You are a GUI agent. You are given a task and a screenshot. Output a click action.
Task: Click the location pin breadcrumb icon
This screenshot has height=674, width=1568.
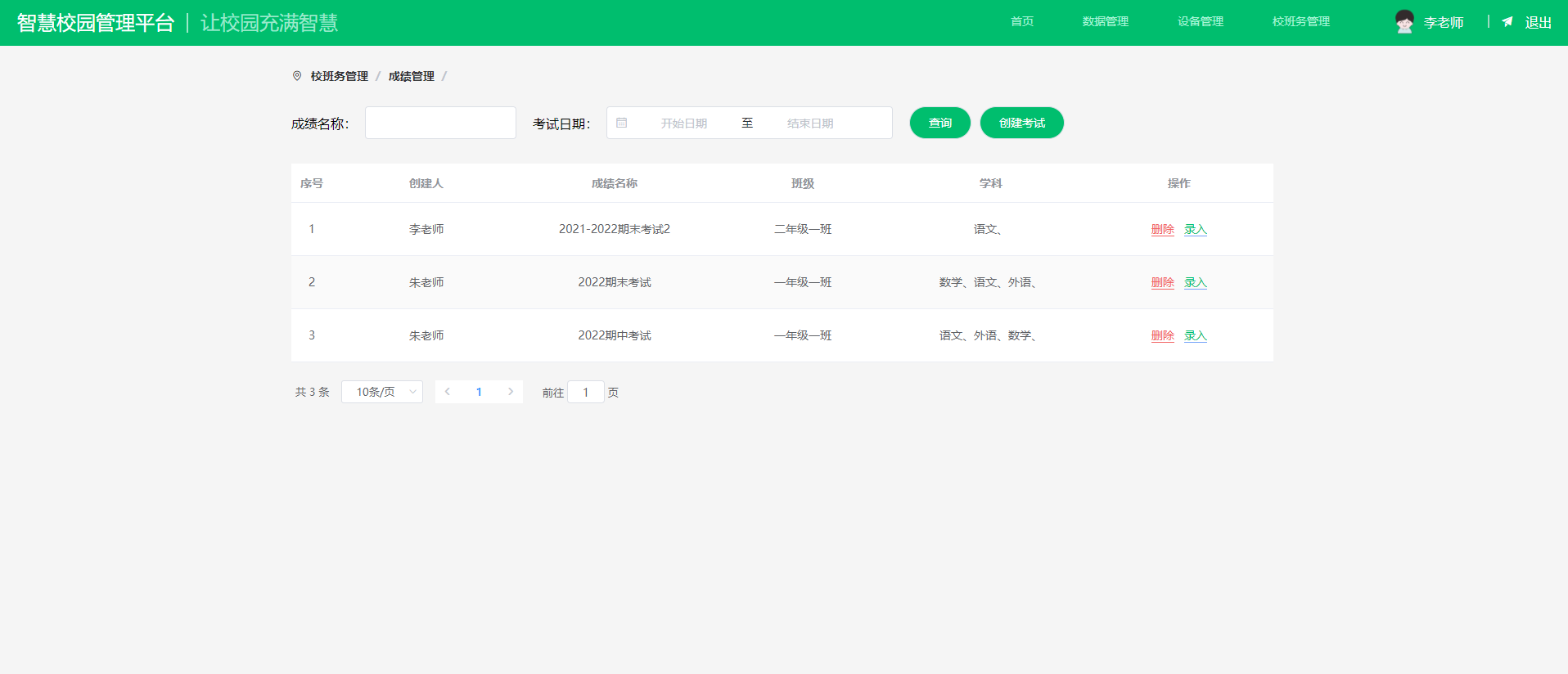[297, 76]
